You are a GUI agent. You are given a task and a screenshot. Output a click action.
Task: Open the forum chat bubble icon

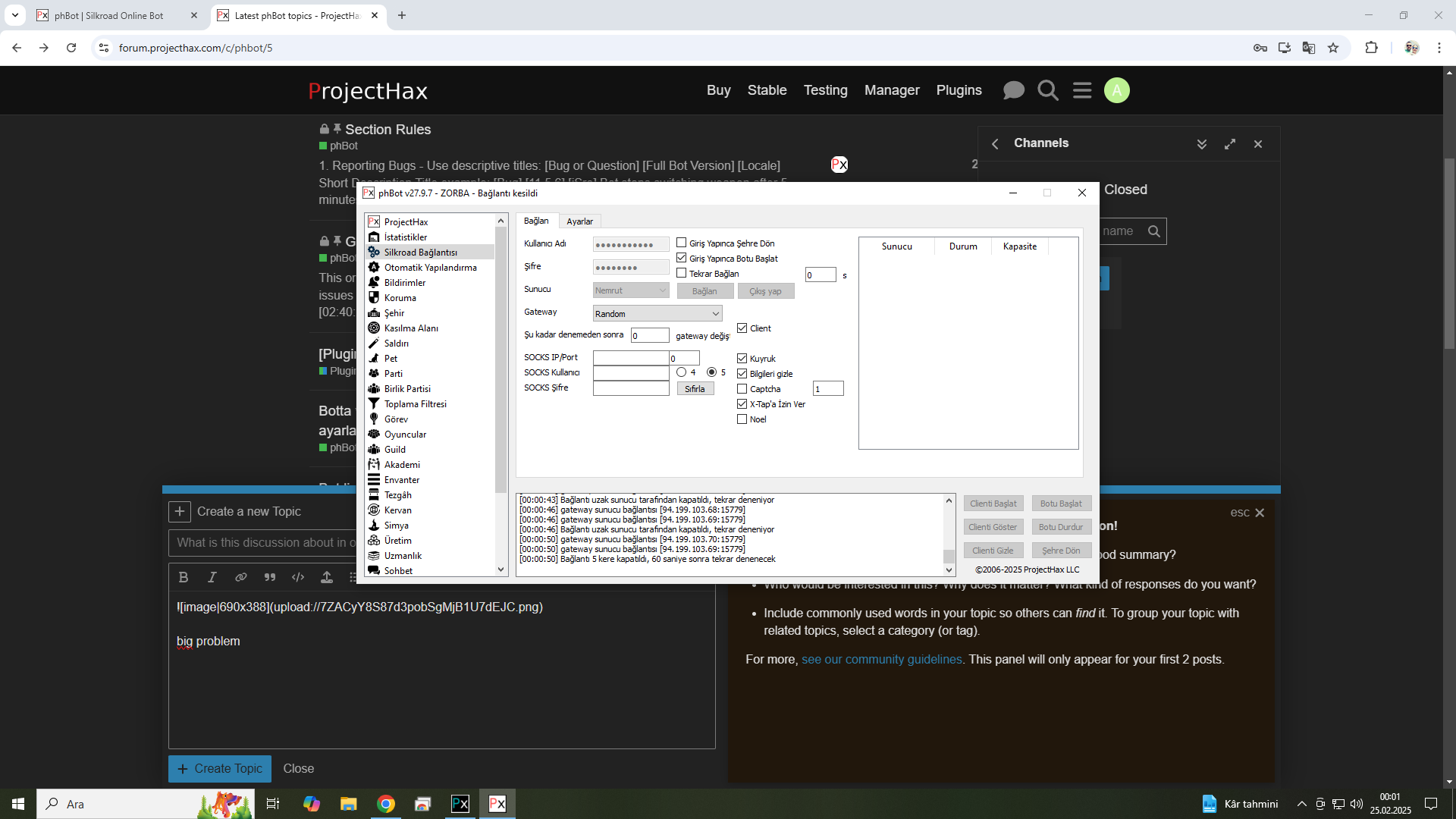tap(1013, 90)
